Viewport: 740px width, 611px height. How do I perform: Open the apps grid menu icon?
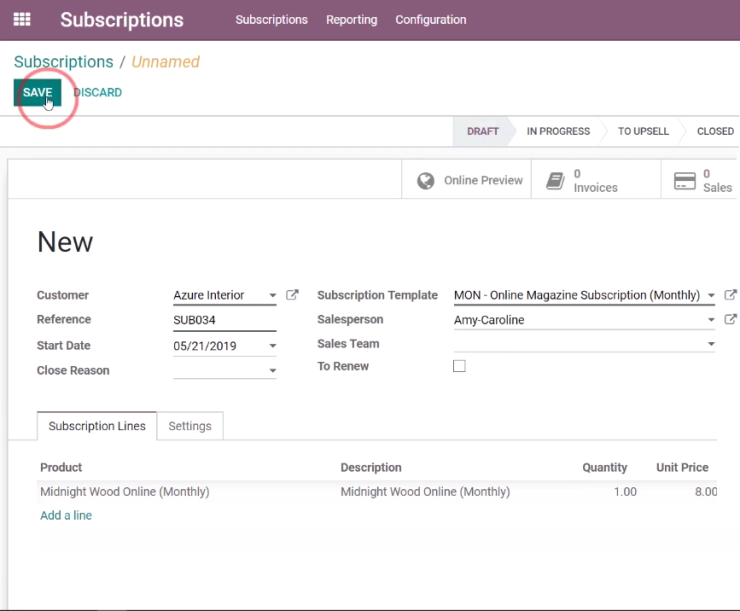[22, 19]
